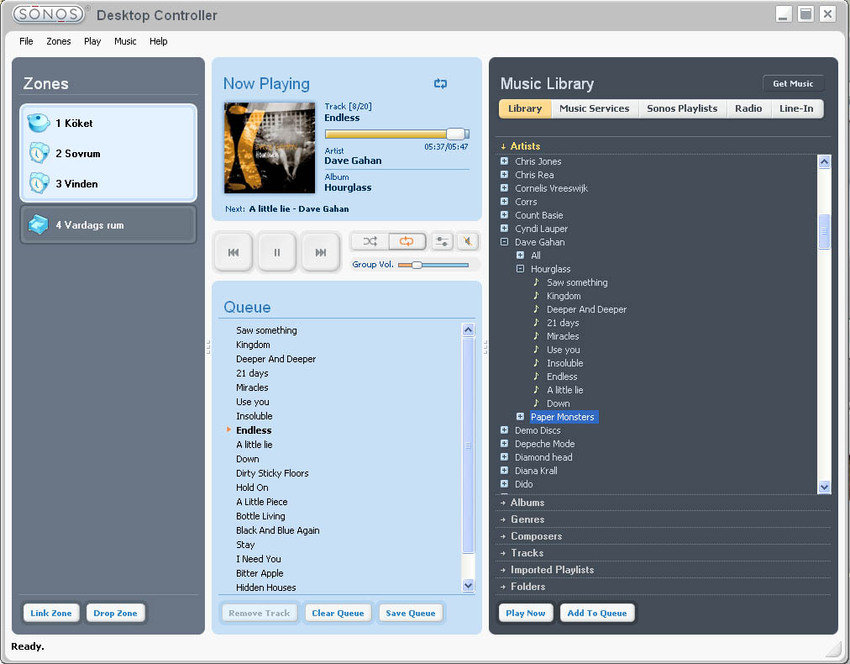
Task: Pause playback
Action: pyautogui.click(x=277, y=252)
